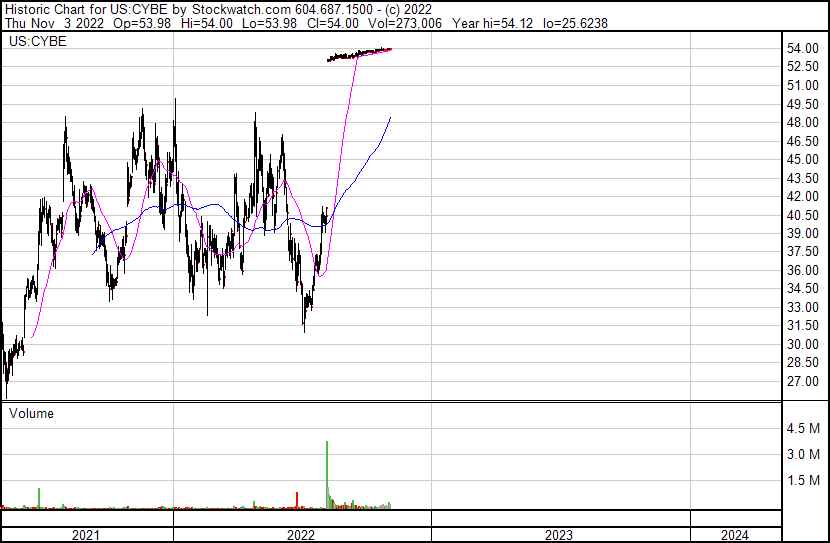Click the 27.00 price axis label

[802, 381]
